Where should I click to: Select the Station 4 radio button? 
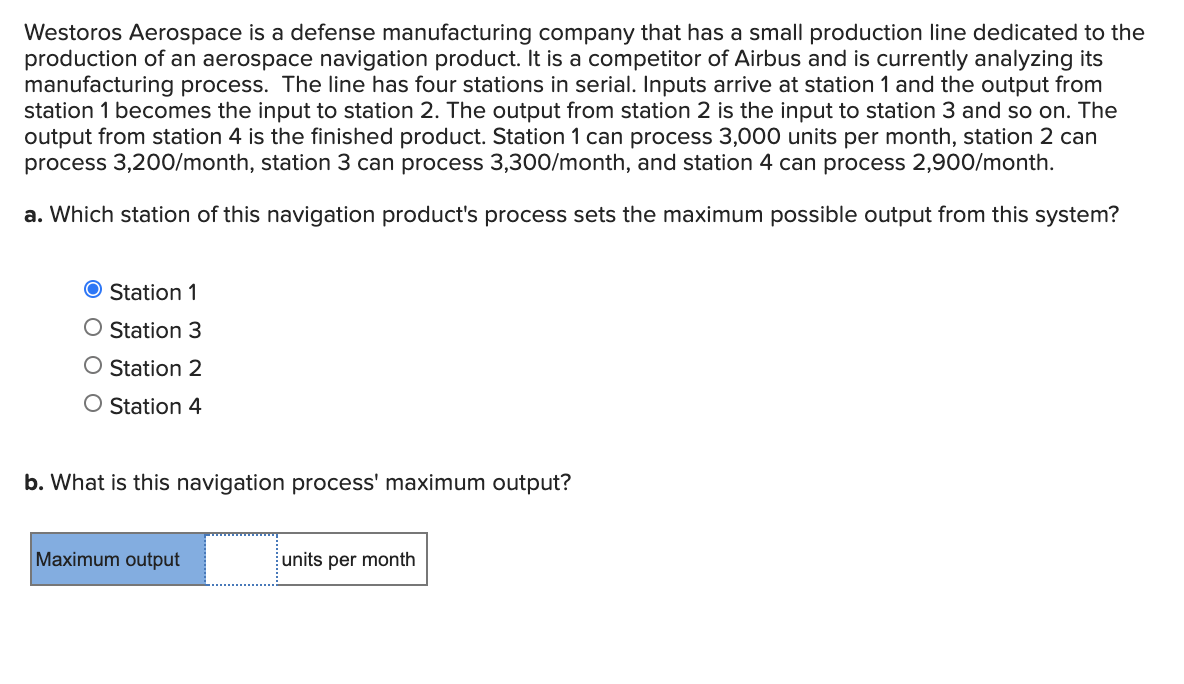point(92,405)
